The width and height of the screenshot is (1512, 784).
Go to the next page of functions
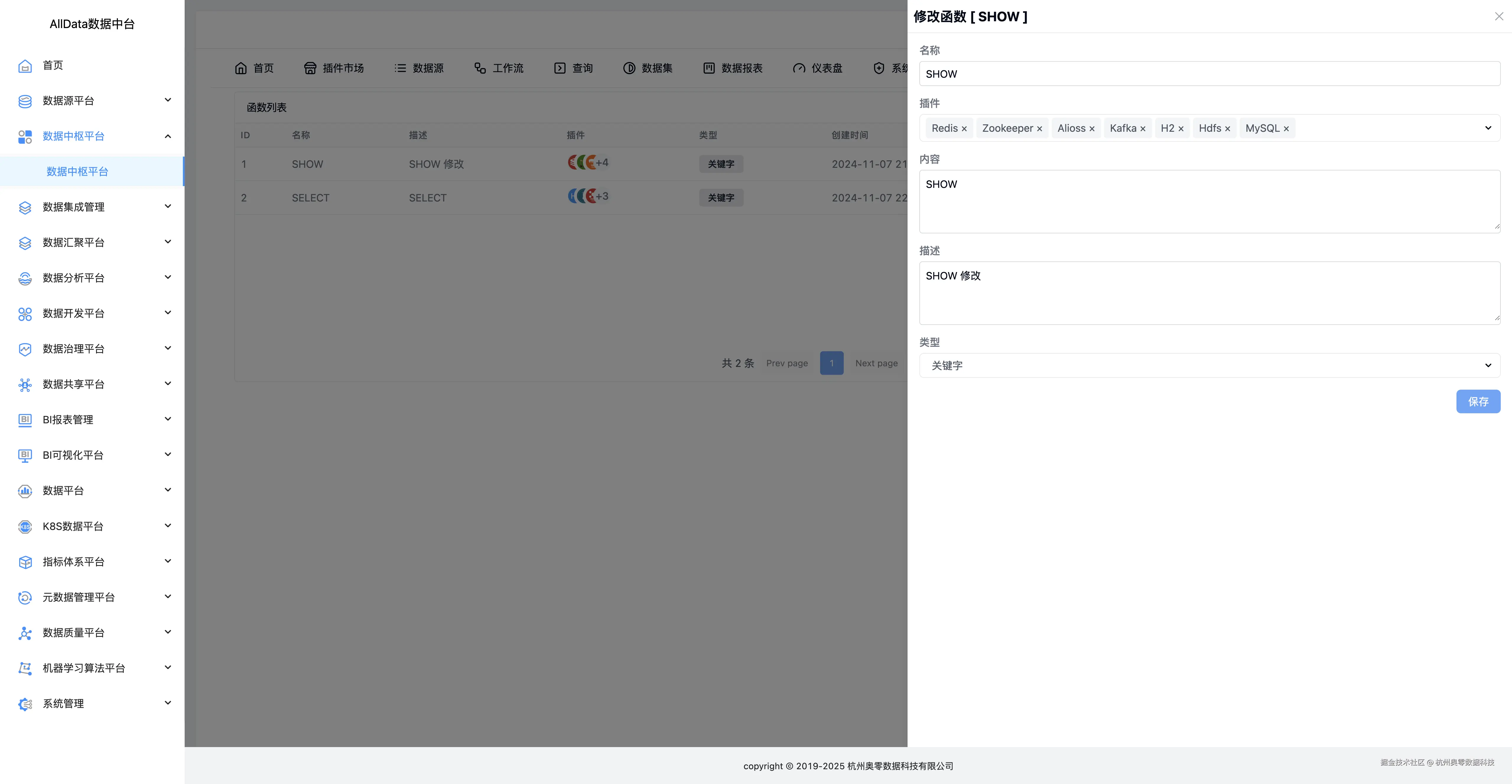coord(876,363)
